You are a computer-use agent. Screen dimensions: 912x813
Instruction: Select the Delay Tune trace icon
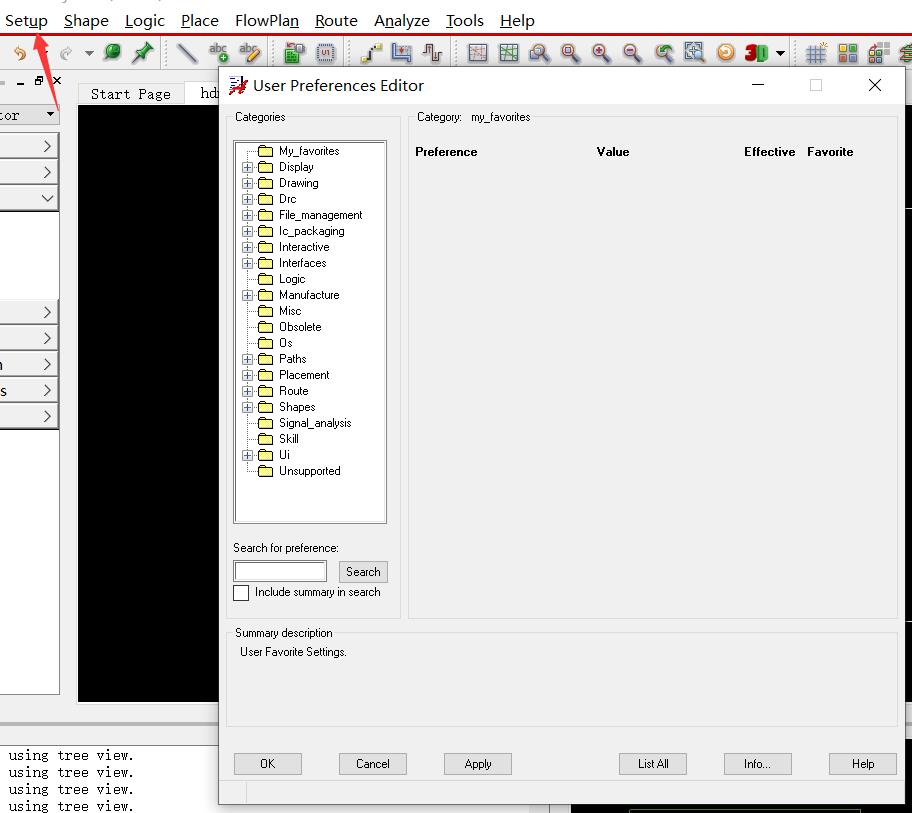point(432,53)
